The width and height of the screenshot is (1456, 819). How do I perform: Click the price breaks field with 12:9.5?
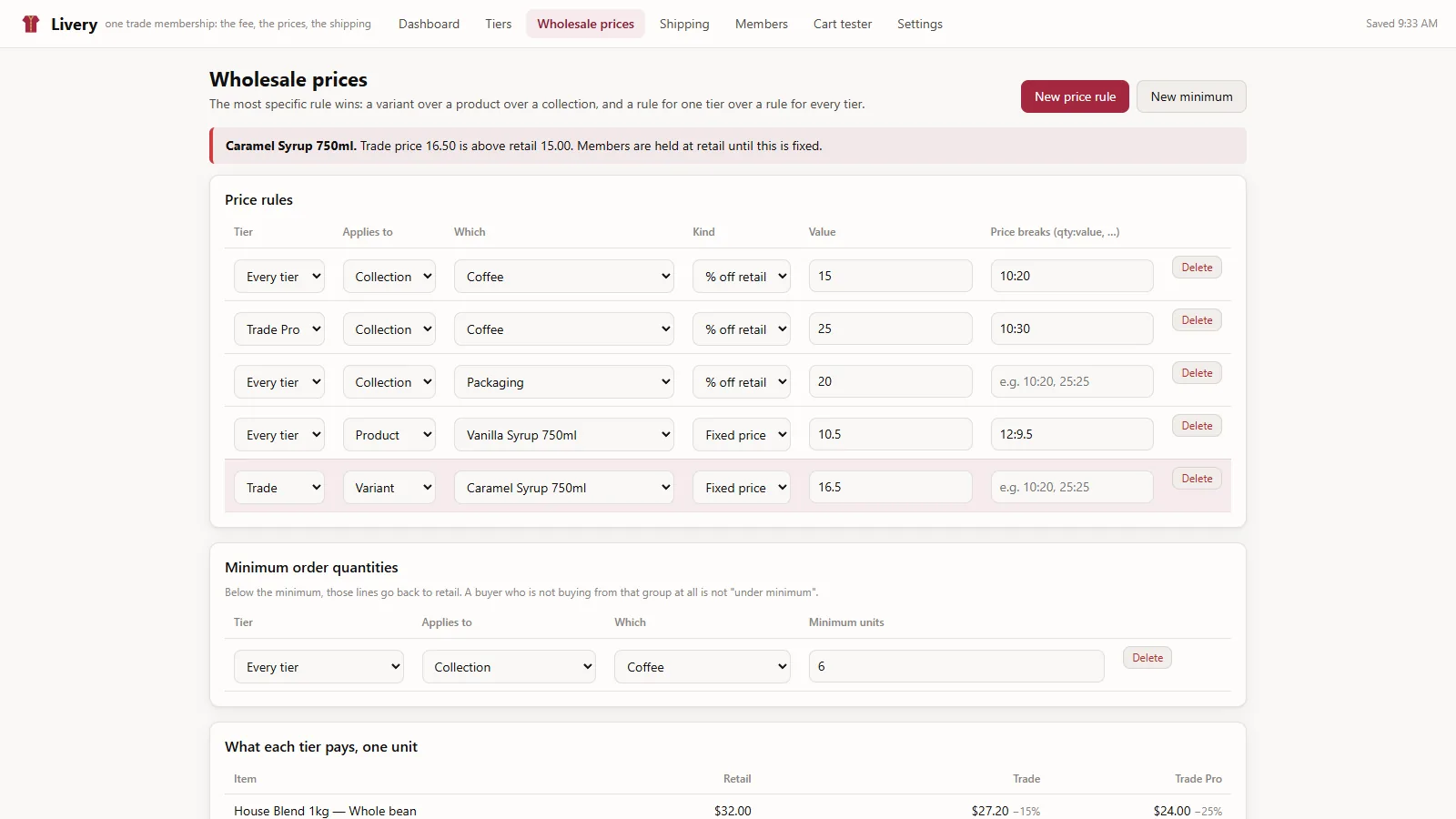tap(1072, 434)
